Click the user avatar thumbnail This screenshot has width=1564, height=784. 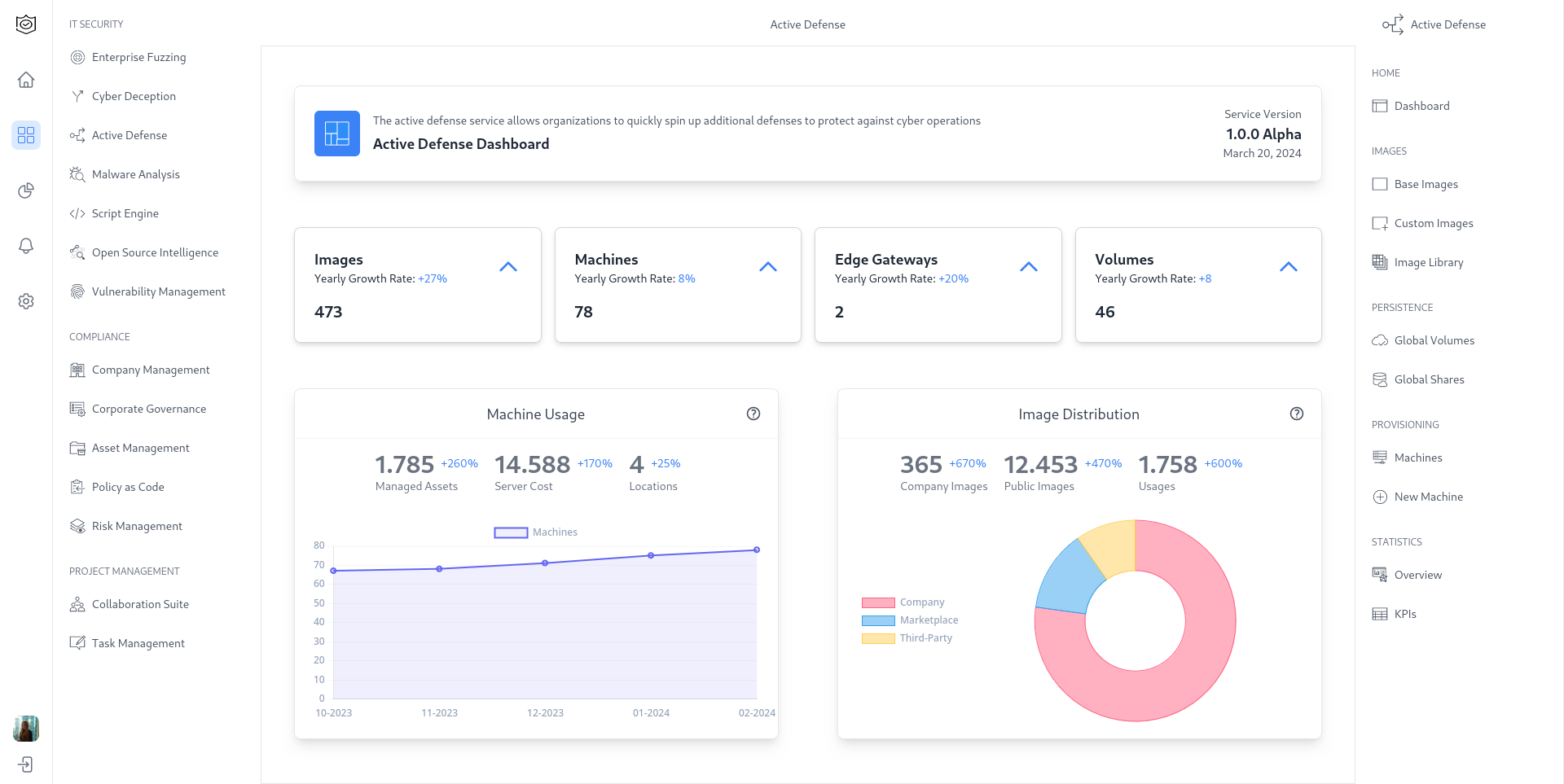tap(26, 729)
